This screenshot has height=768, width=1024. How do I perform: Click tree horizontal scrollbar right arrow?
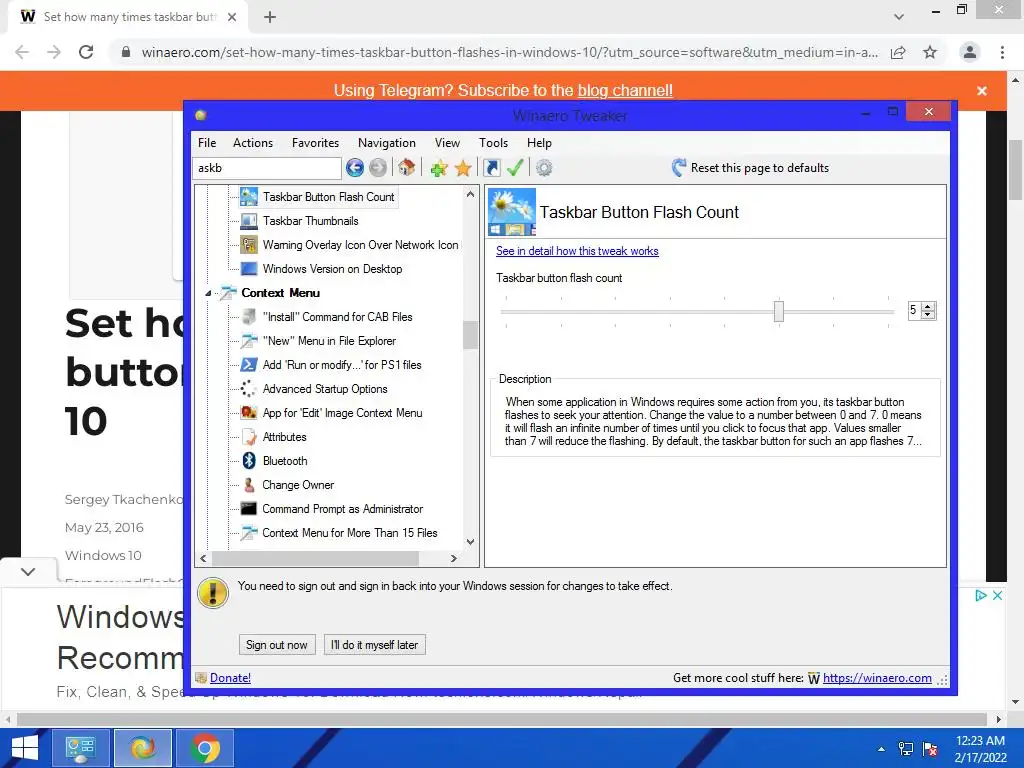point(454,558)
